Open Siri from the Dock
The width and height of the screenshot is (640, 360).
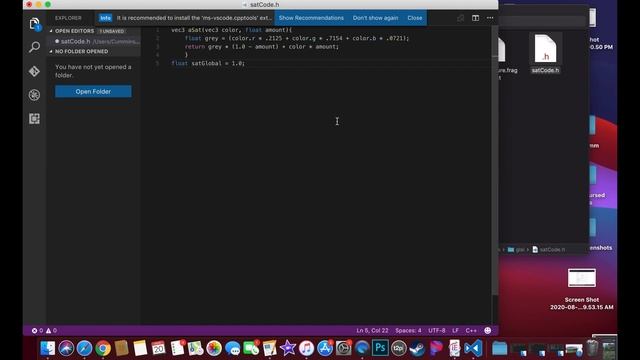click(x=66, y=348)
